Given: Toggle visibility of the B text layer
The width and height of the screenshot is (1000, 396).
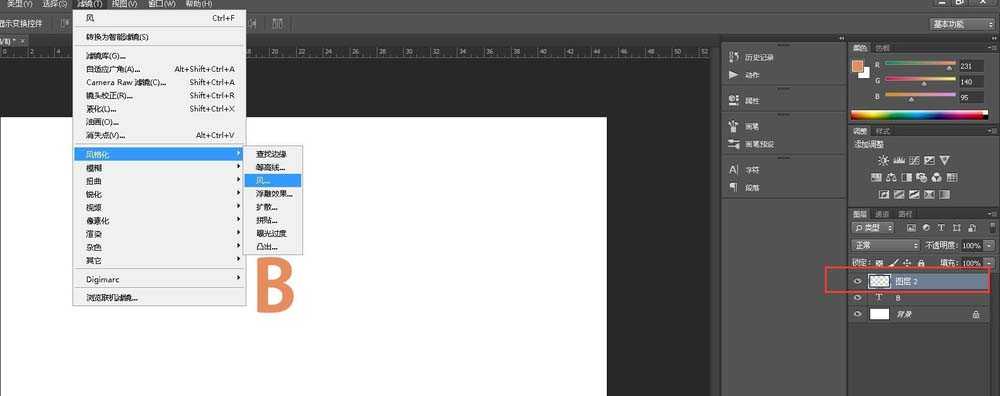Looking at the screenshot, I should point(858,298).
